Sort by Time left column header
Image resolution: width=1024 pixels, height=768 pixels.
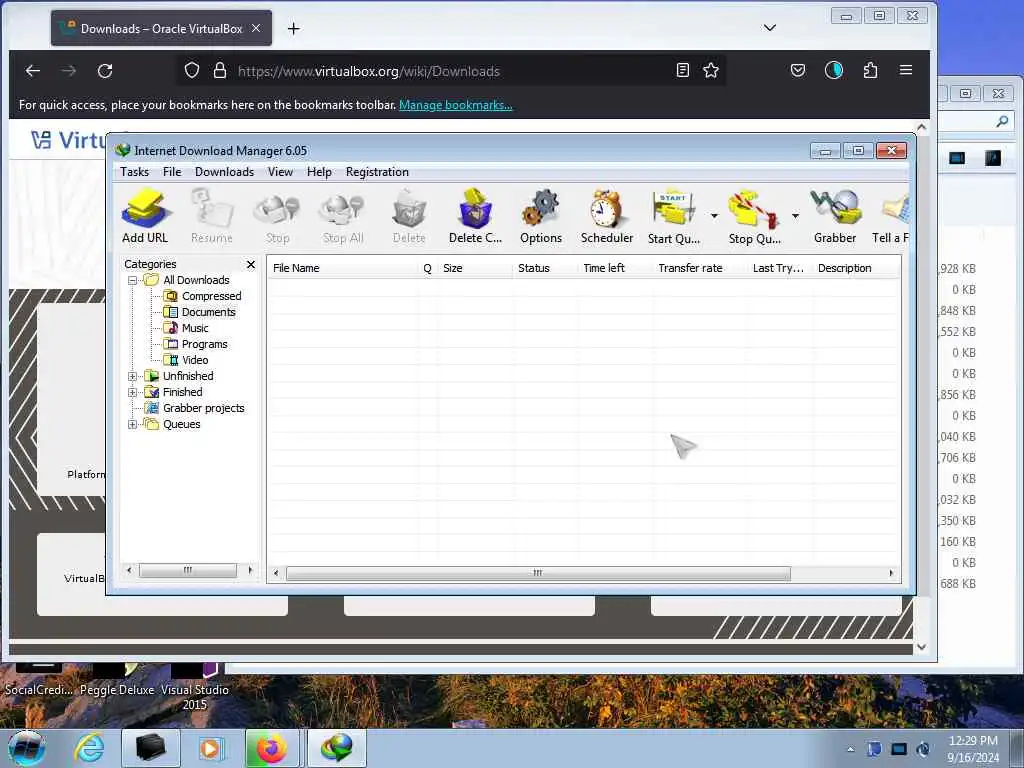point(615,268)
